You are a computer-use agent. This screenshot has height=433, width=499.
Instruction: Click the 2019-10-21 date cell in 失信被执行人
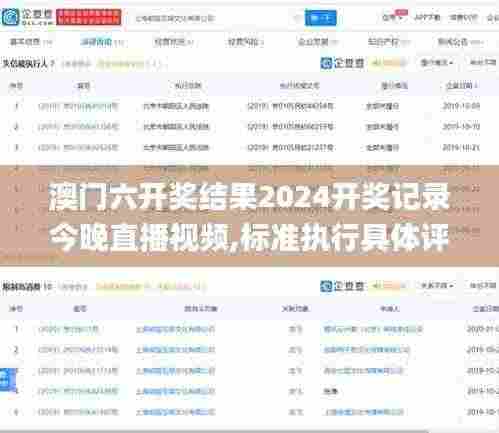461,147
